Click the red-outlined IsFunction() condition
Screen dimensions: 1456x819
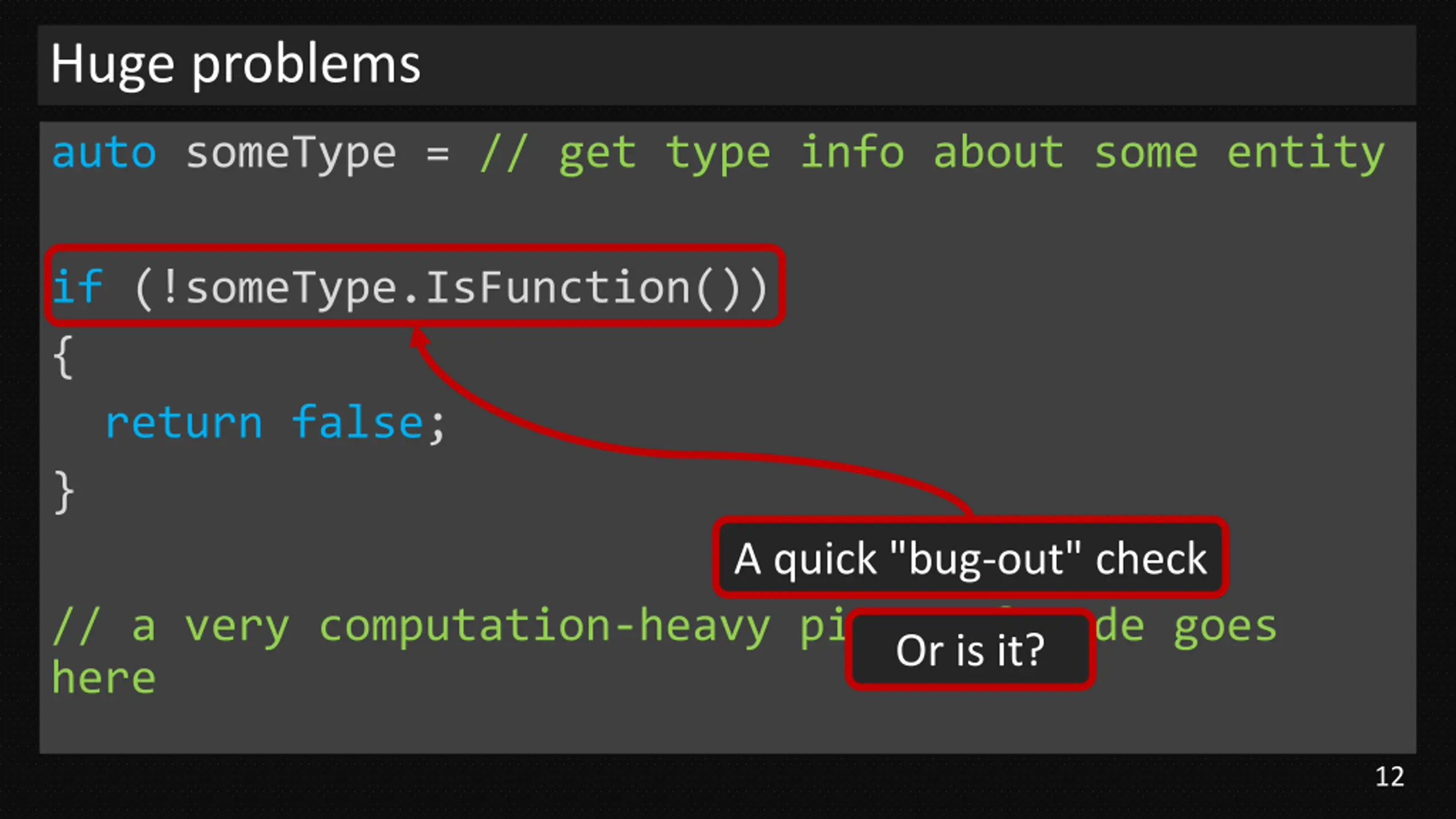tap(415, 286)
